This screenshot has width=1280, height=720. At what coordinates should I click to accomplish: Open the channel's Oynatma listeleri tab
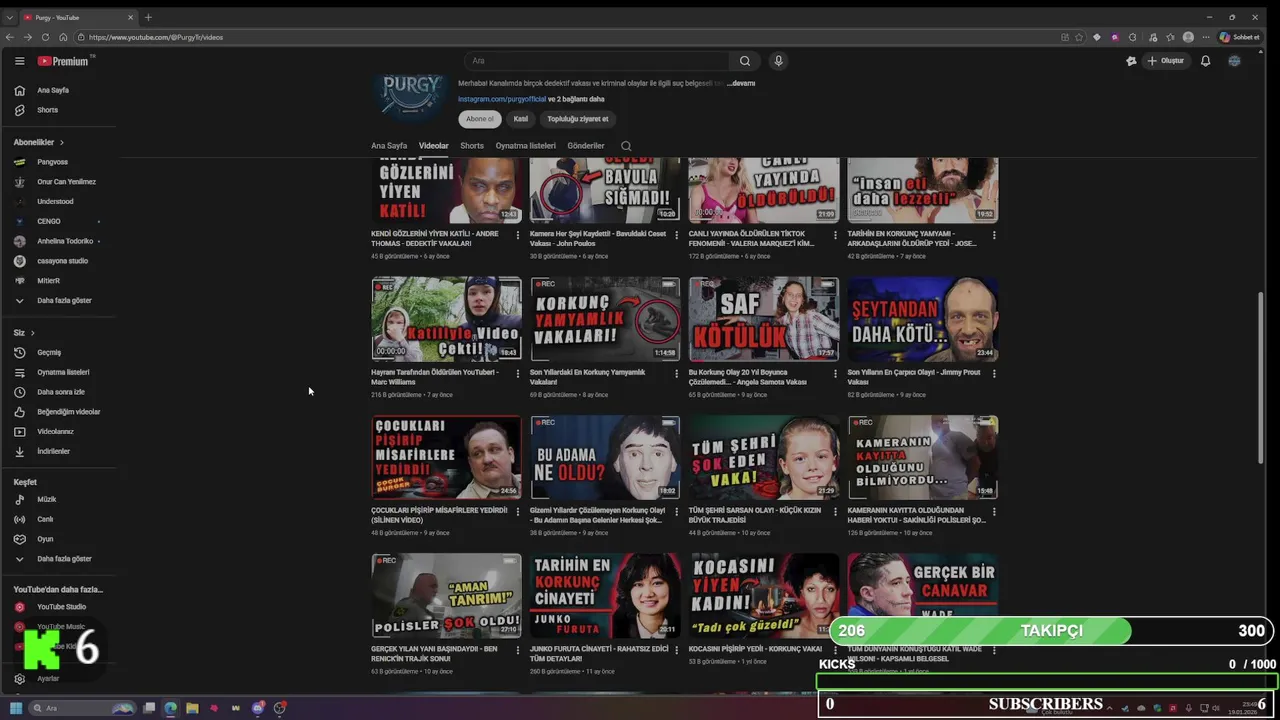(525, 146)
